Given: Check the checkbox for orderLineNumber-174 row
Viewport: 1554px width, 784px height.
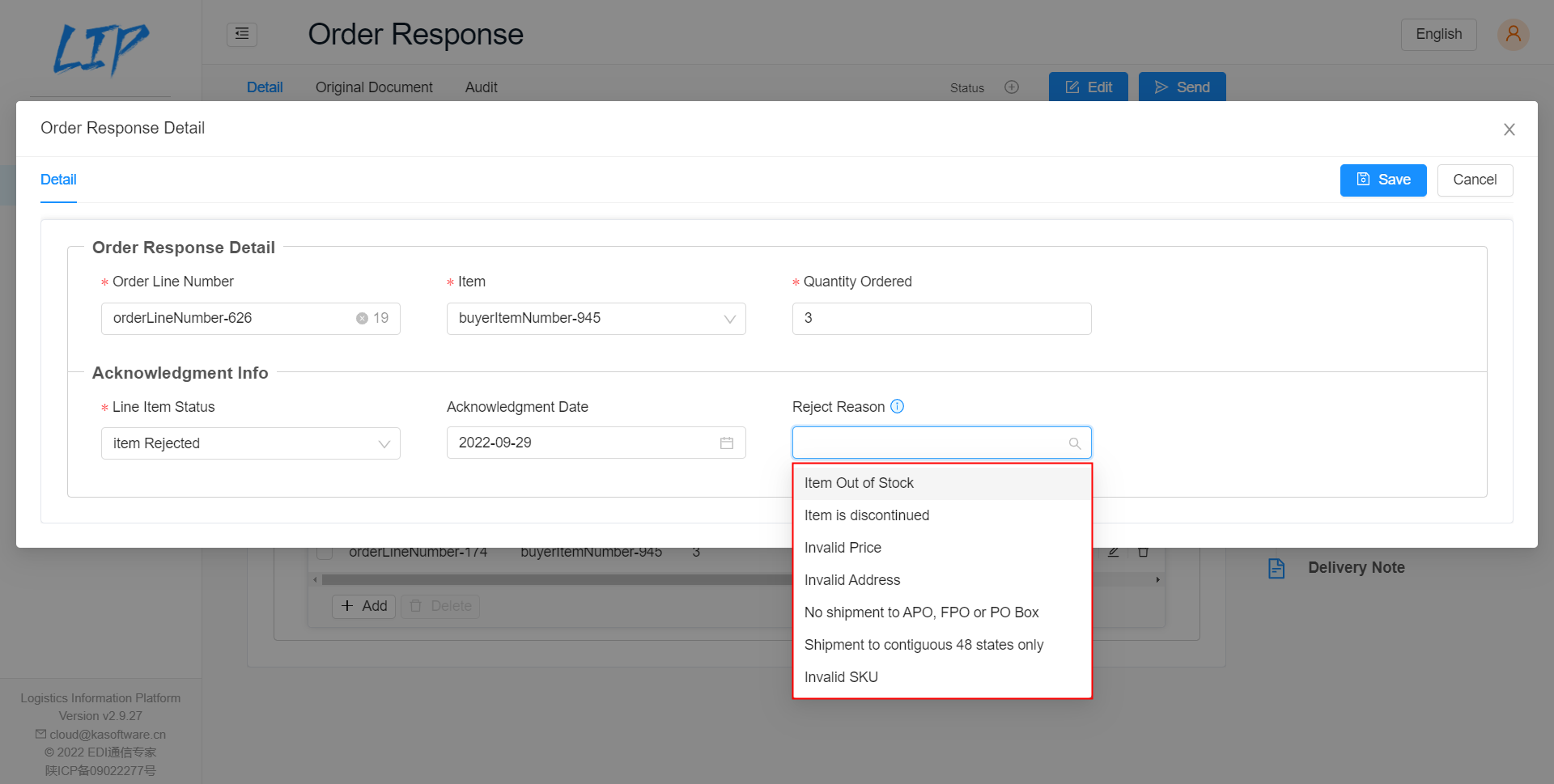Looking at the screenshot, I should (325, 551).
